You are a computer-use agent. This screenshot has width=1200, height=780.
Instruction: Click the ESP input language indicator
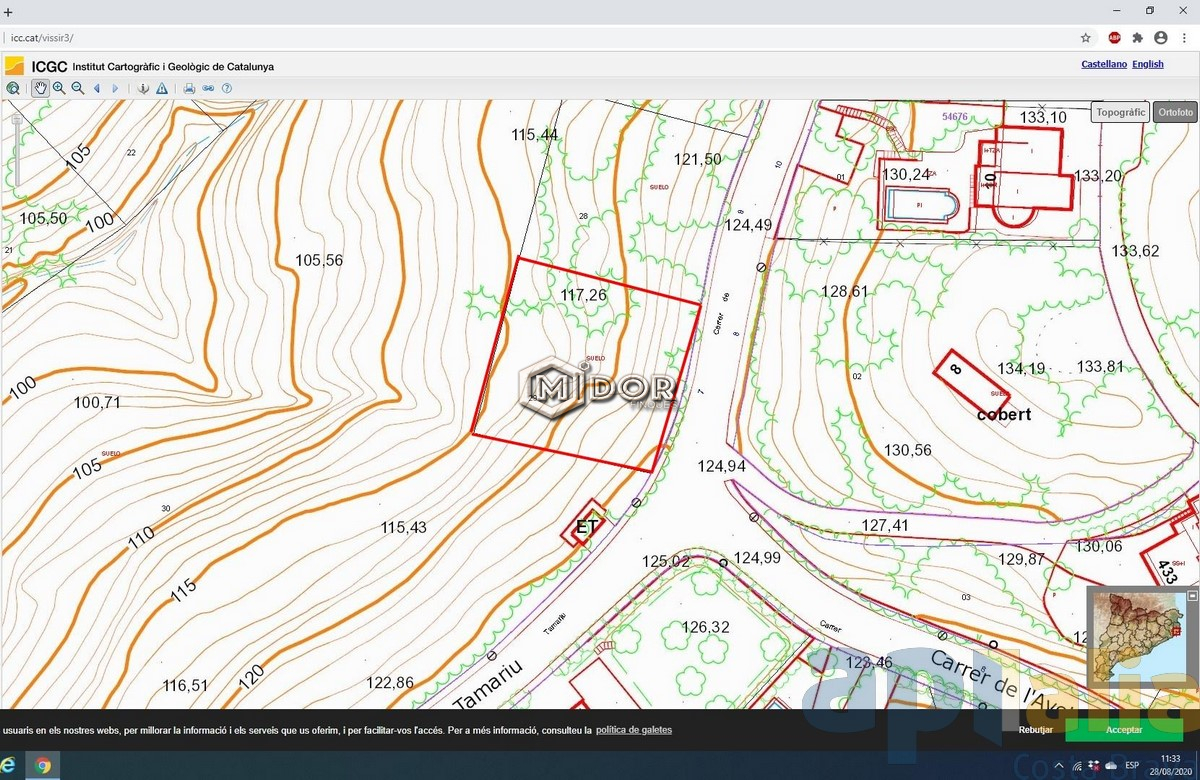(1132, 765)
